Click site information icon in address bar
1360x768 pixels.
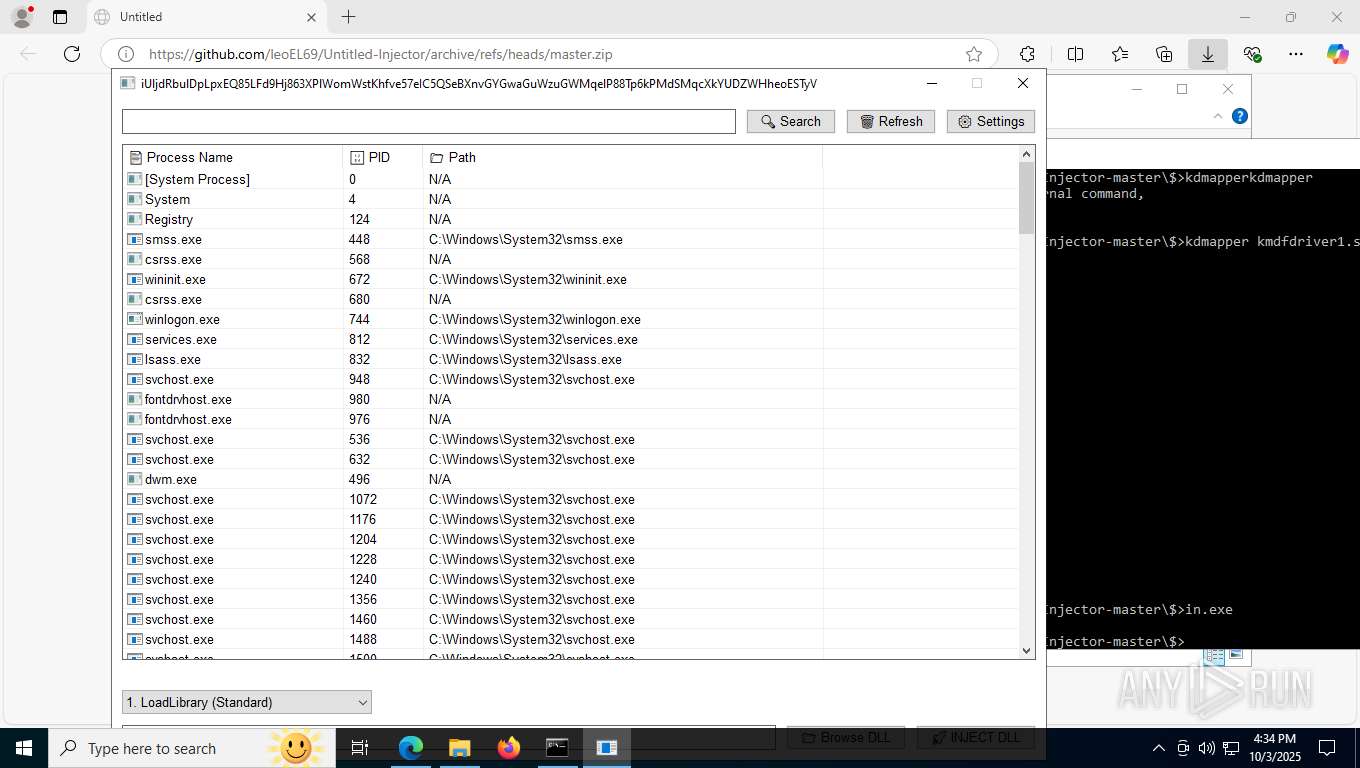126,54
